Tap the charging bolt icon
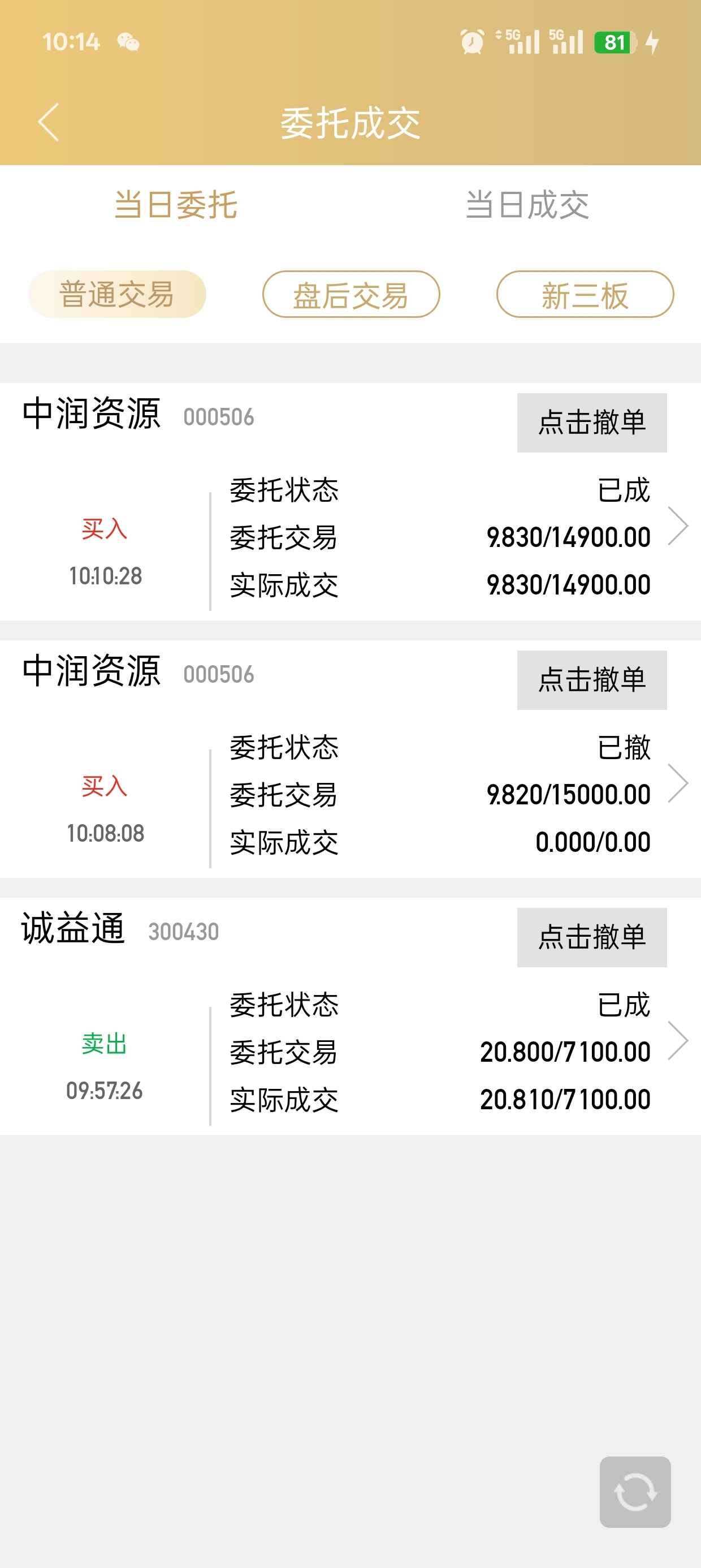Image resolution: width=701 pixels, height=1568 pixels. 652,42
